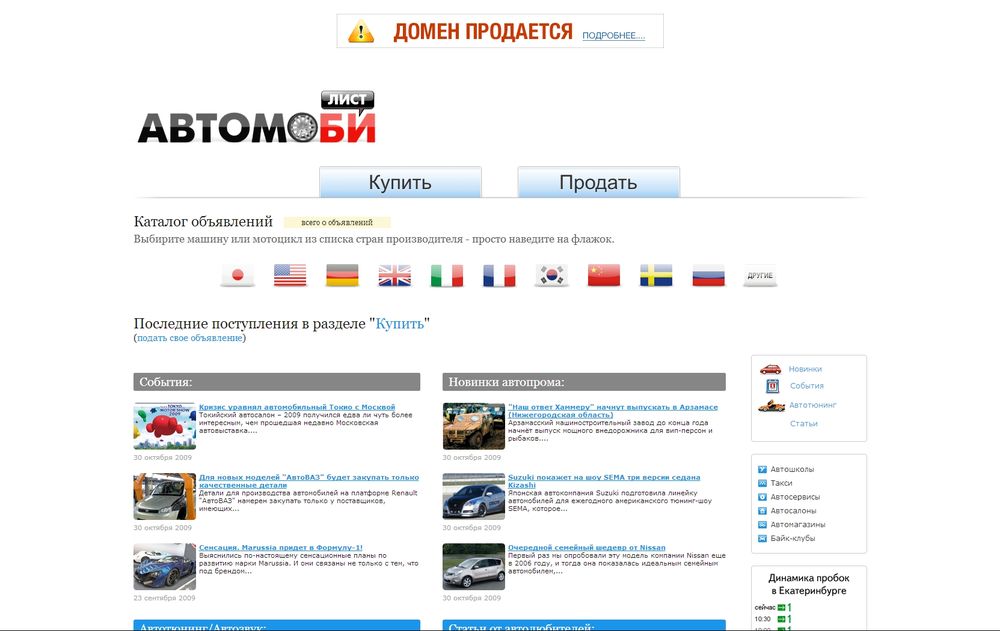Open Байк-клубы directory link
Viewport: 1000px width, 631px height.
pyautogui.click(x=793, y=538)
